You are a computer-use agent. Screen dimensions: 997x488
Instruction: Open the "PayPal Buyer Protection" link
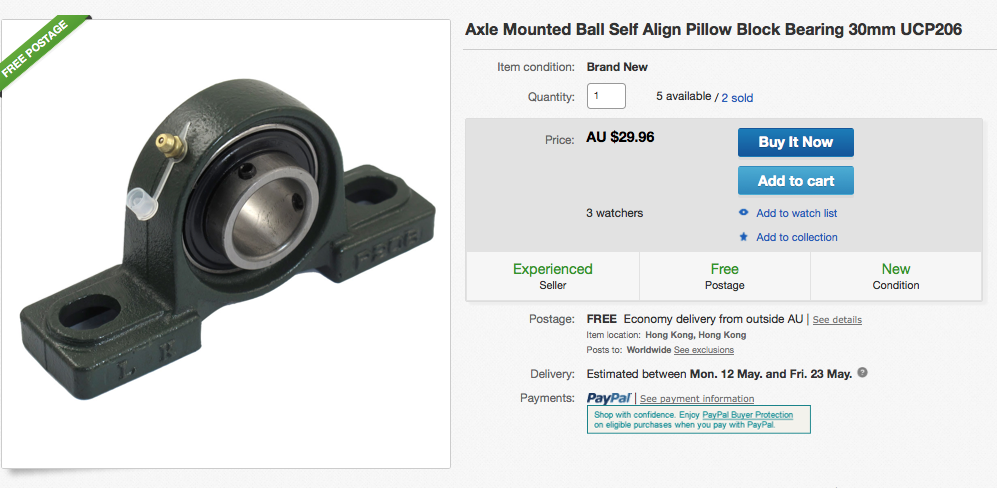747,415
